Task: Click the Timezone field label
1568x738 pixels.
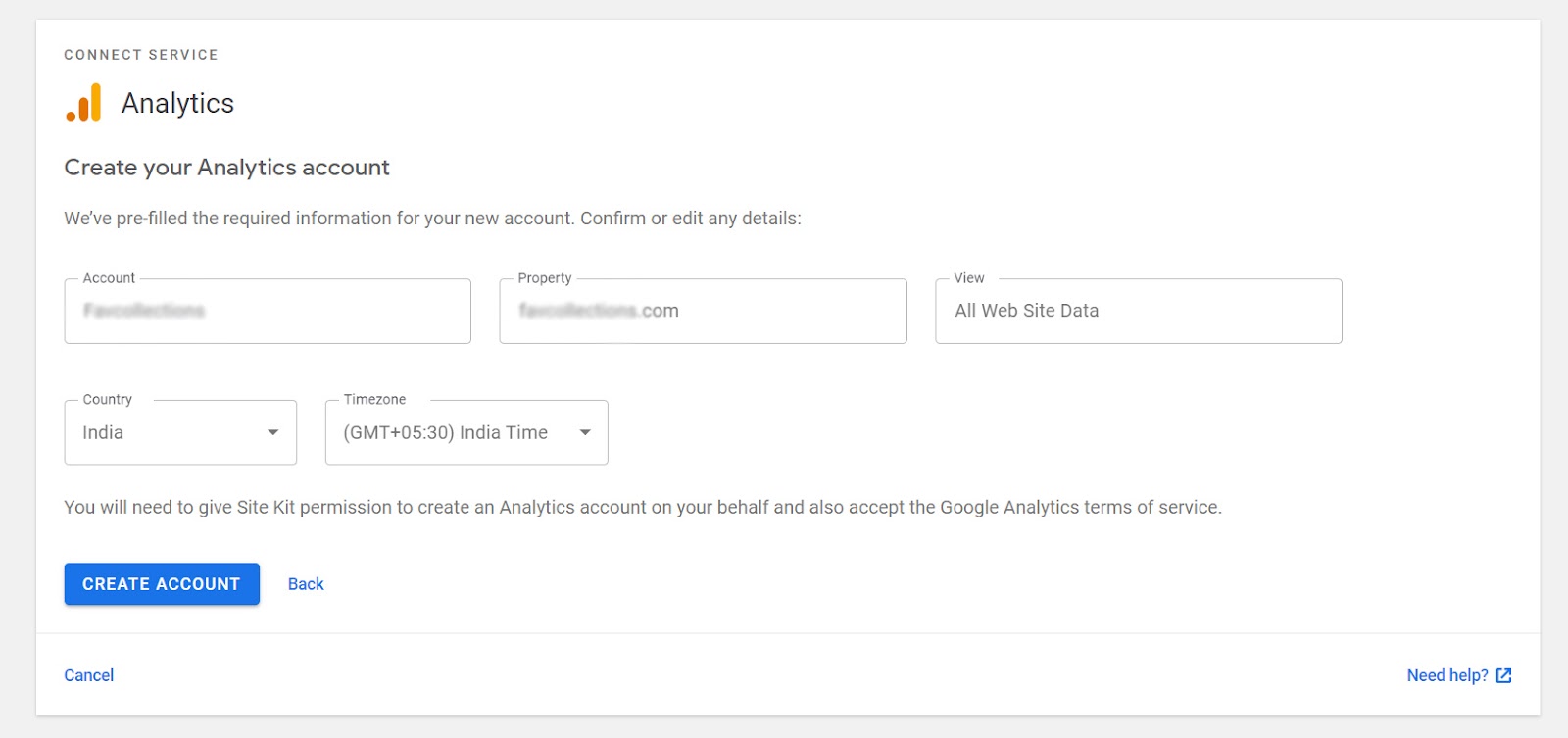Action: click(x=374, y=399)
